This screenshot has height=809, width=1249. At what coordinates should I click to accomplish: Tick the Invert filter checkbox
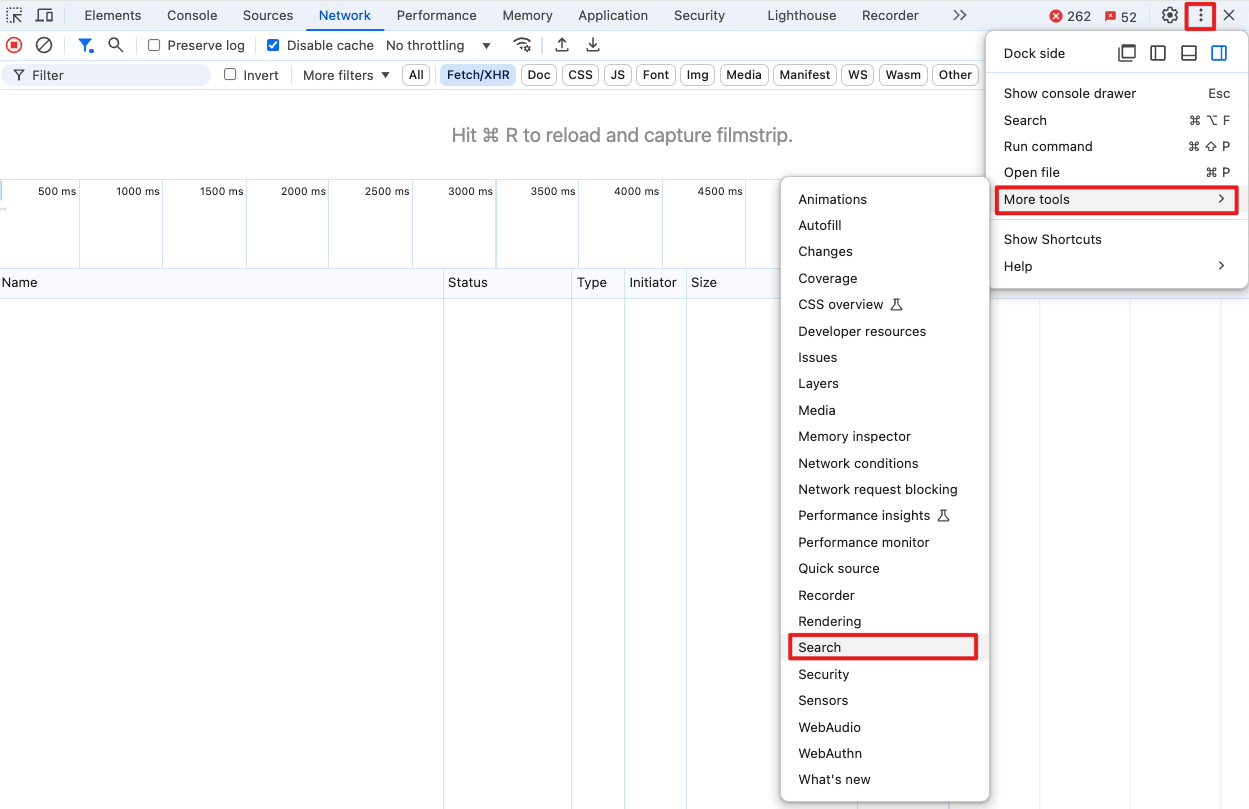230,75
